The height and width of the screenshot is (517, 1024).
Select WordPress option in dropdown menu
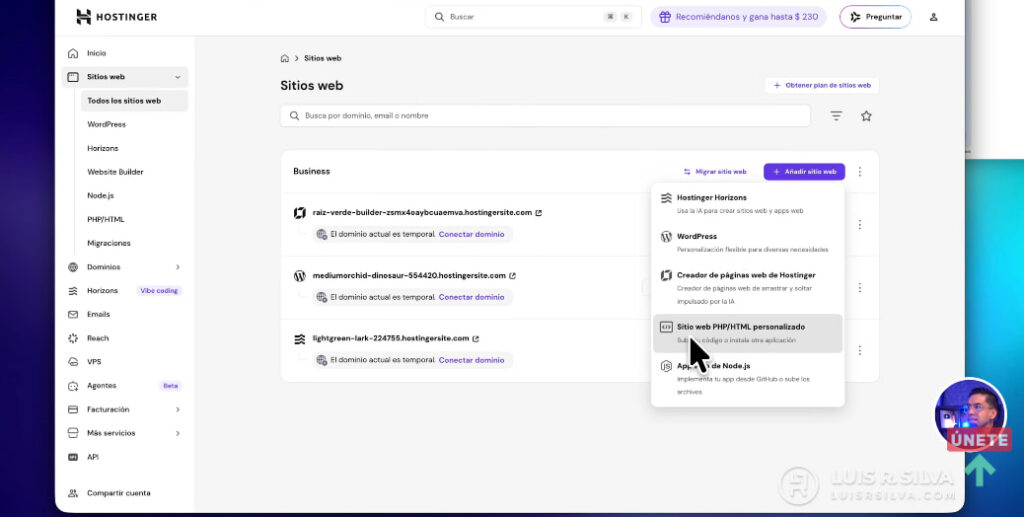[748, 242]
